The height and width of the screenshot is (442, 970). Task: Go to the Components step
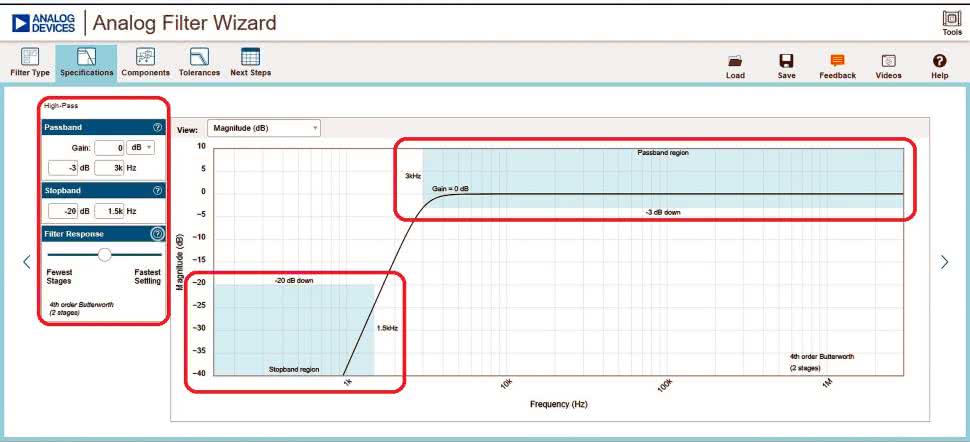145,58
